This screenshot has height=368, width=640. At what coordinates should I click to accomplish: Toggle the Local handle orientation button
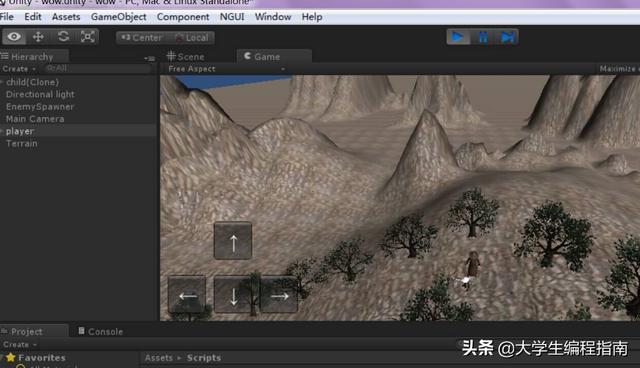click(191, 38)
